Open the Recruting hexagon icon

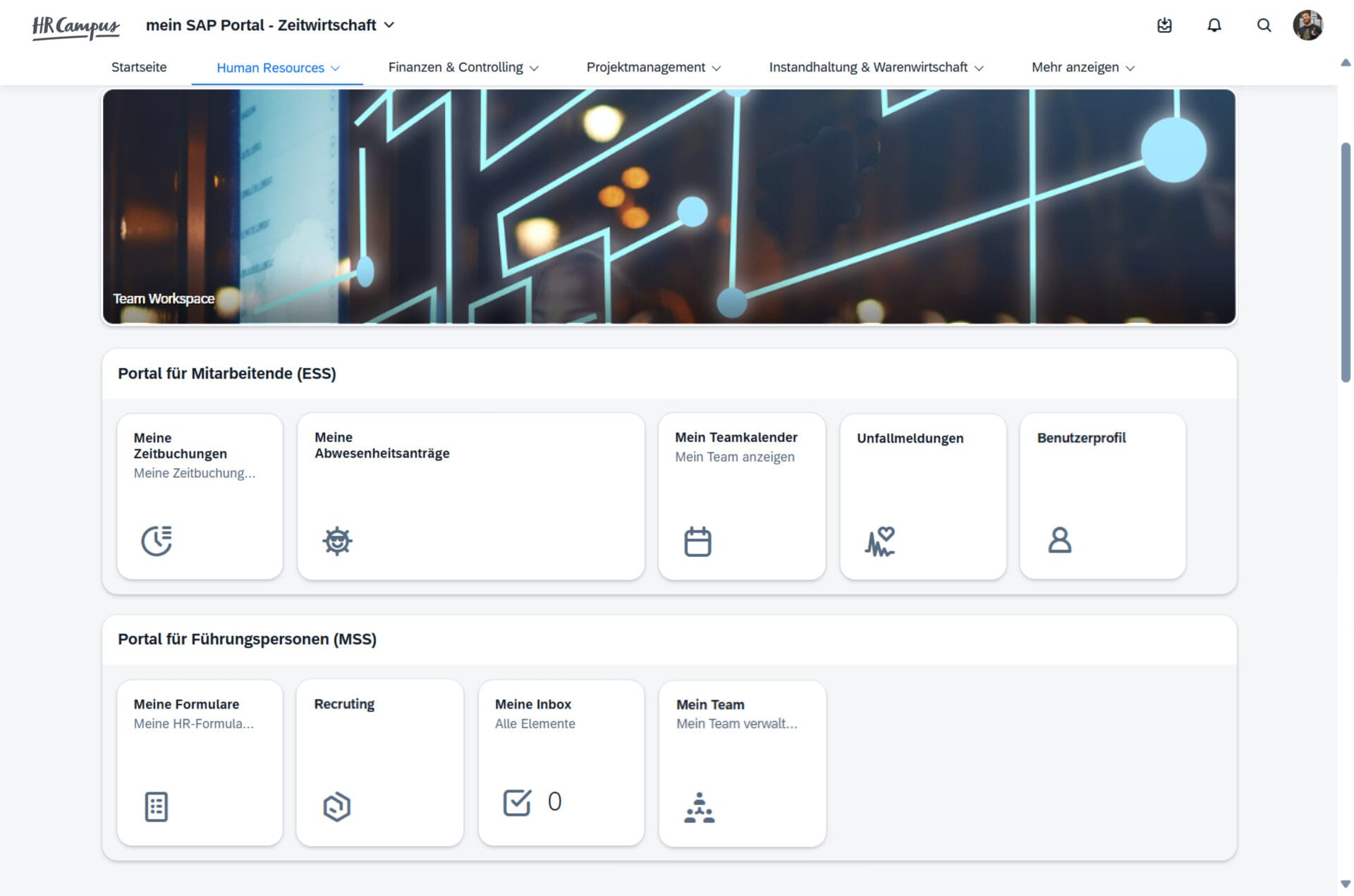click(x=336, y=806)
